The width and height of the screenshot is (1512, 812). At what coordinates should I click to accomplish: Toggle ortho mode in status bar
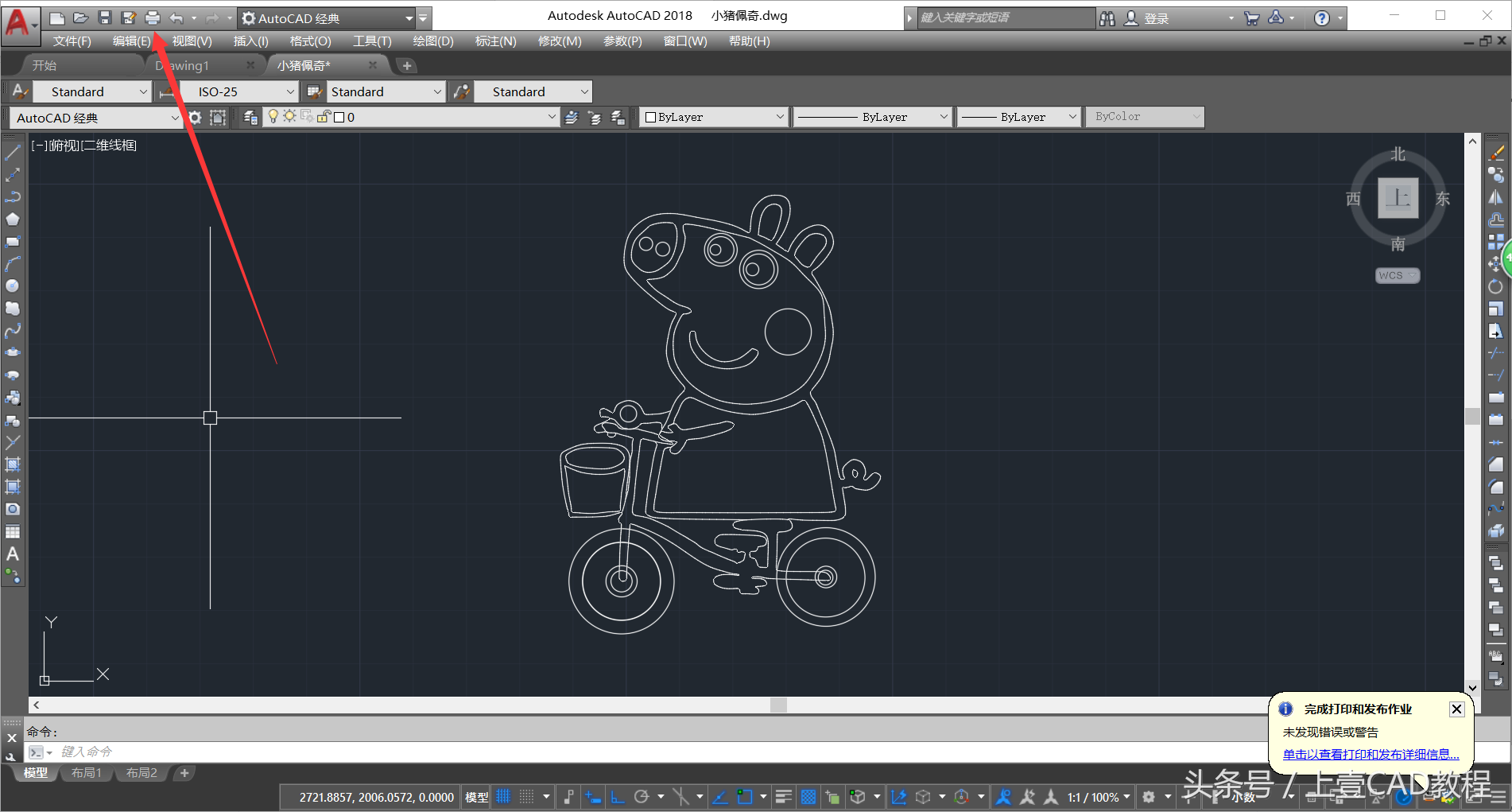pos(618,796)
